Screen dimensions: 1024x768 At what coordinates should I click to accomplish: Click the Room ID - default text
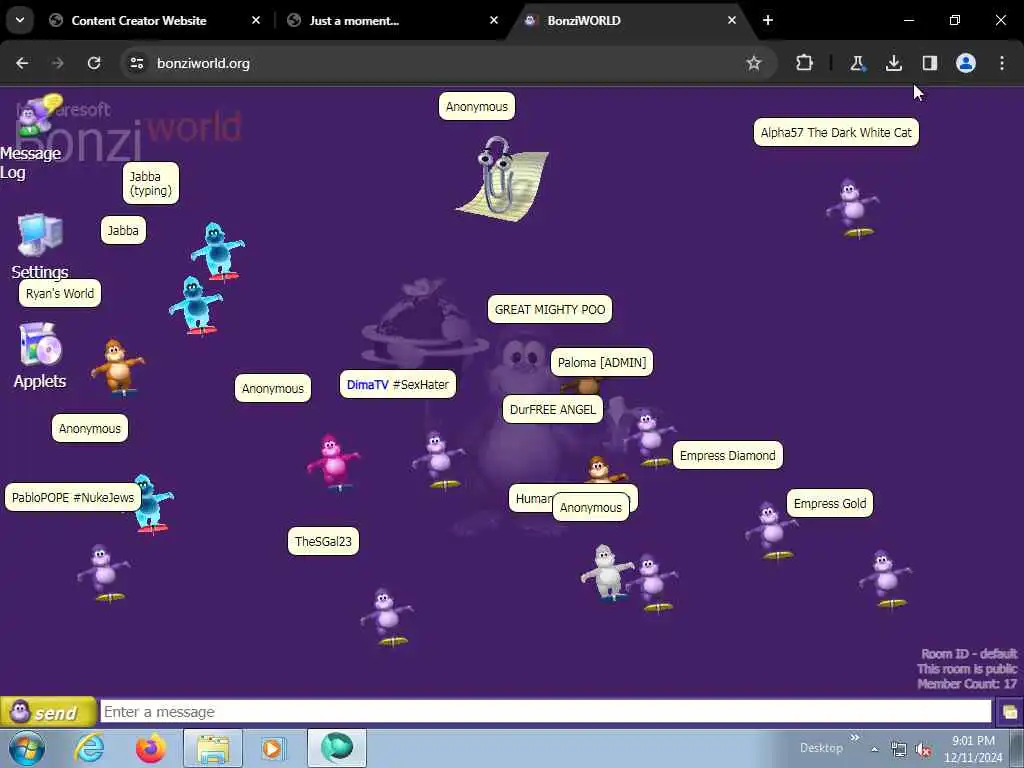(969, 654)
